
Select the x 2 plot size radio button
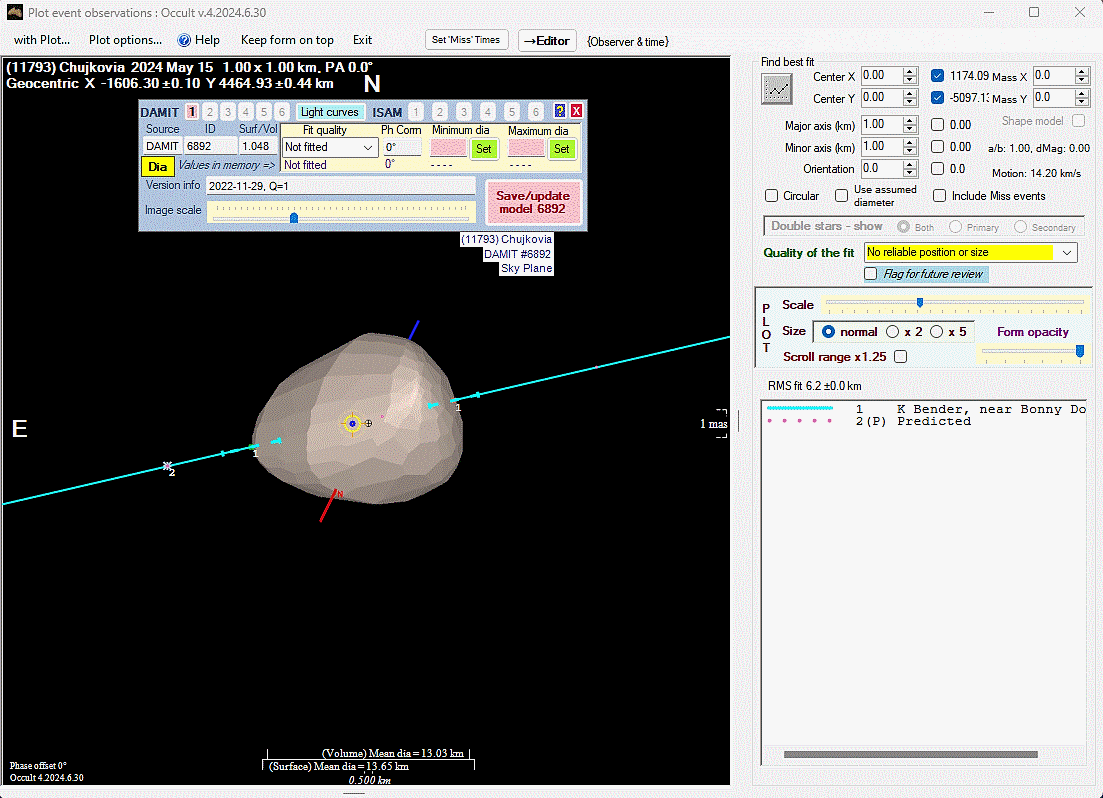click(893, 332)
